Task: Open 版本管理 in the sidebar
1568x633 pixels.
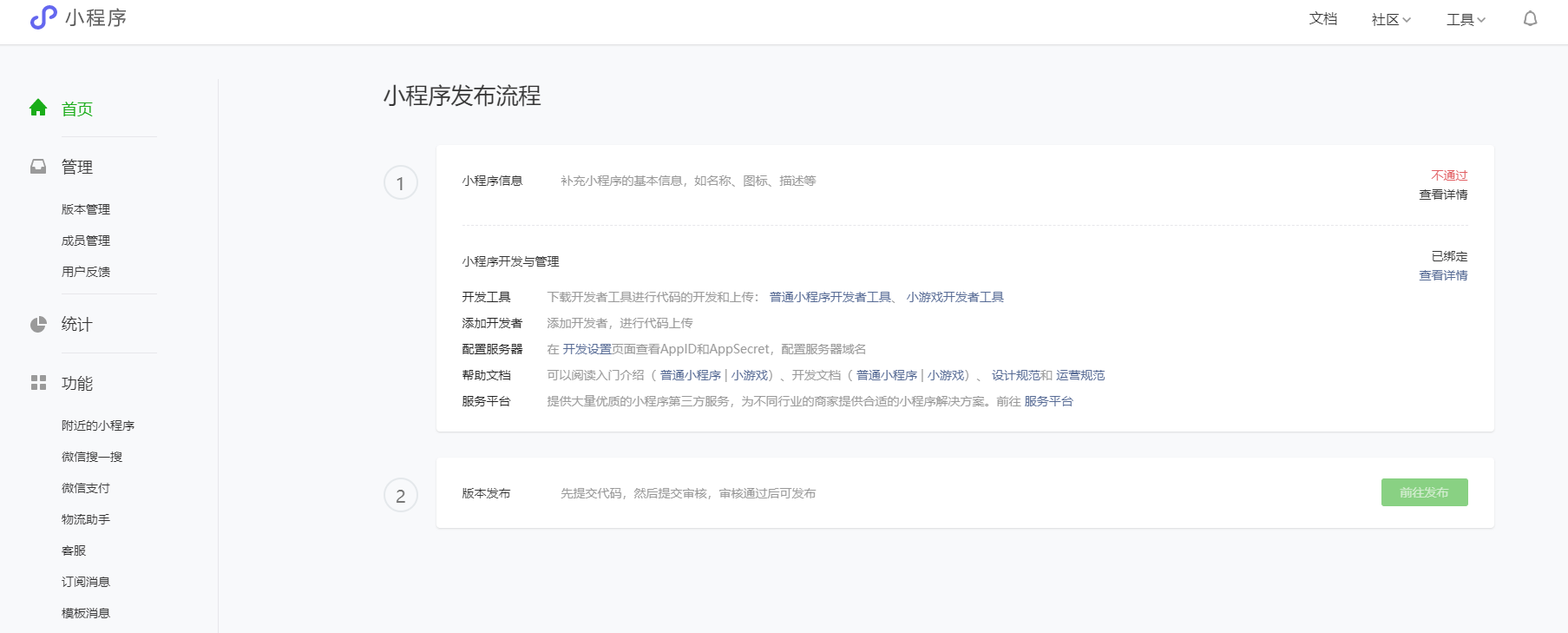Action: 86,209
